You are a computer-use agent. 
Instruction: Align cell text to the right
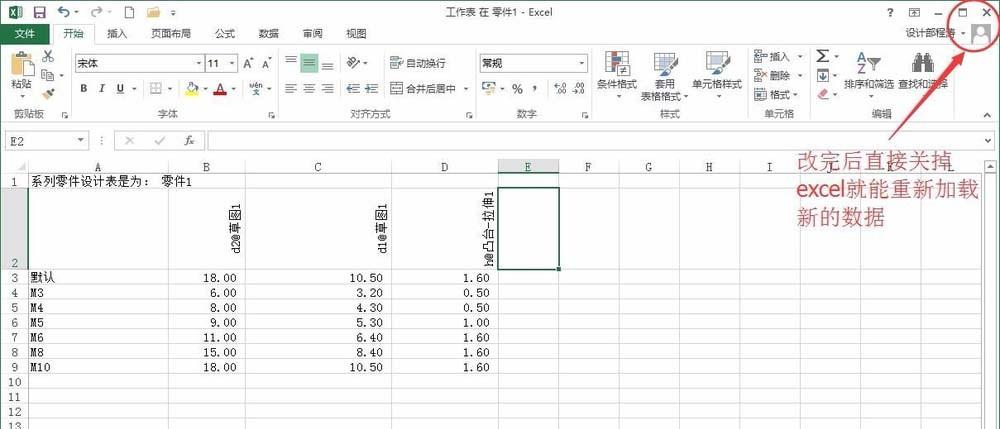tap(328, 89)
